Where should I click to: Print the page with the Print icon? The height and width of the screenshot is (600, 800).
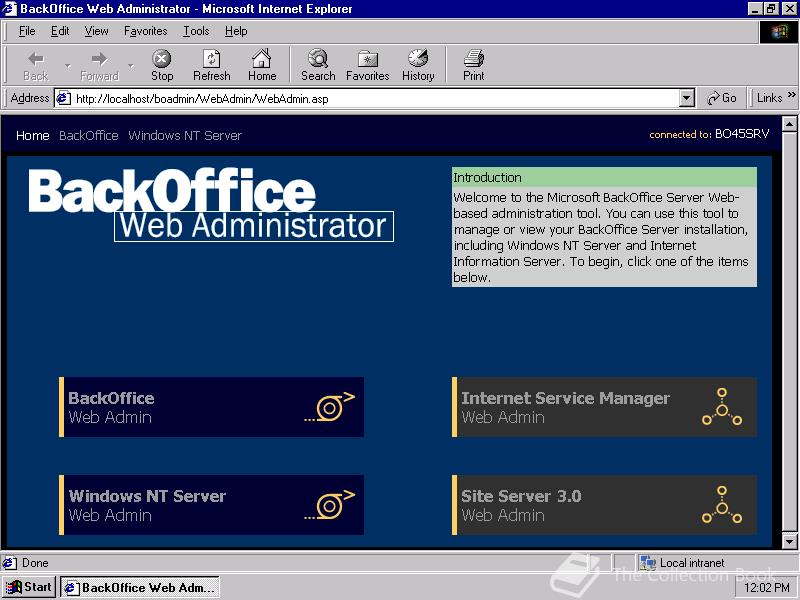pyautogui.click(x=473, y=59)
